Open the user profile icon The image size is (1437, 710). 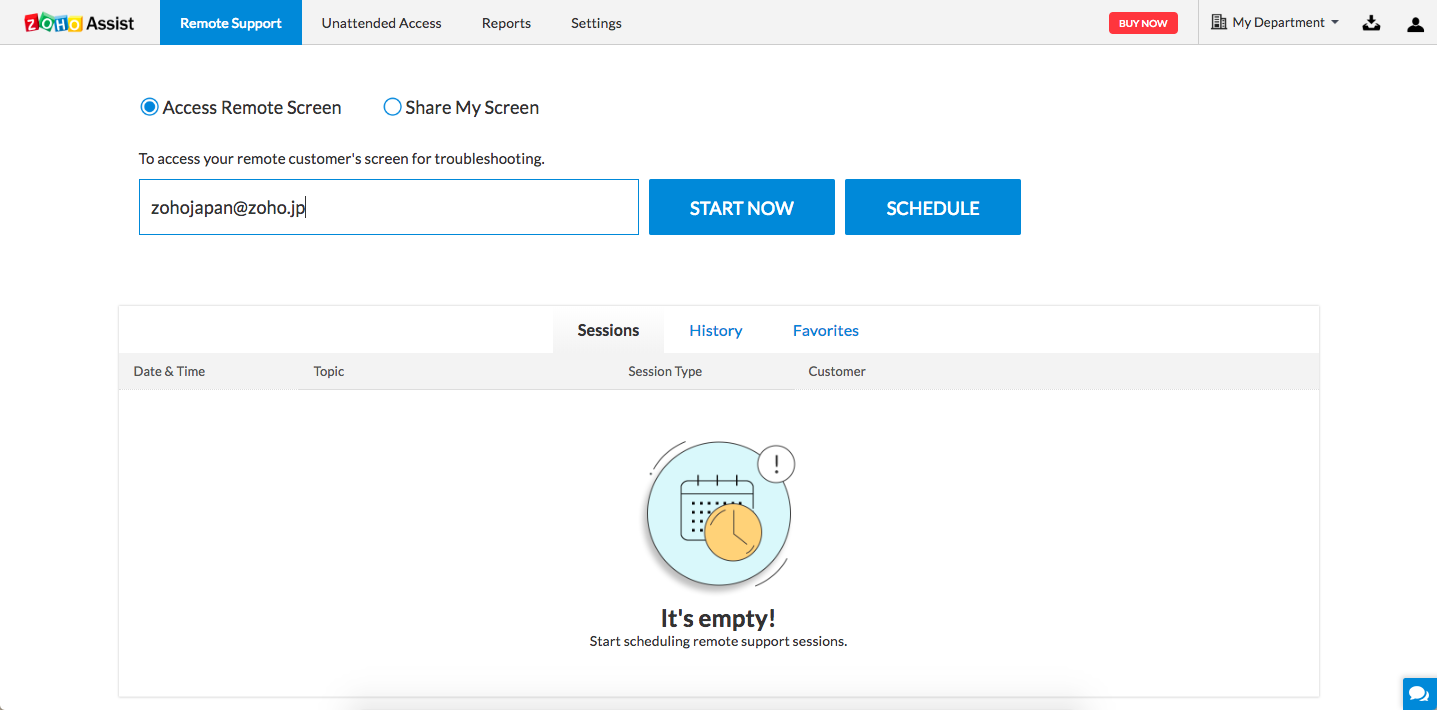(x=1415, y=23)
